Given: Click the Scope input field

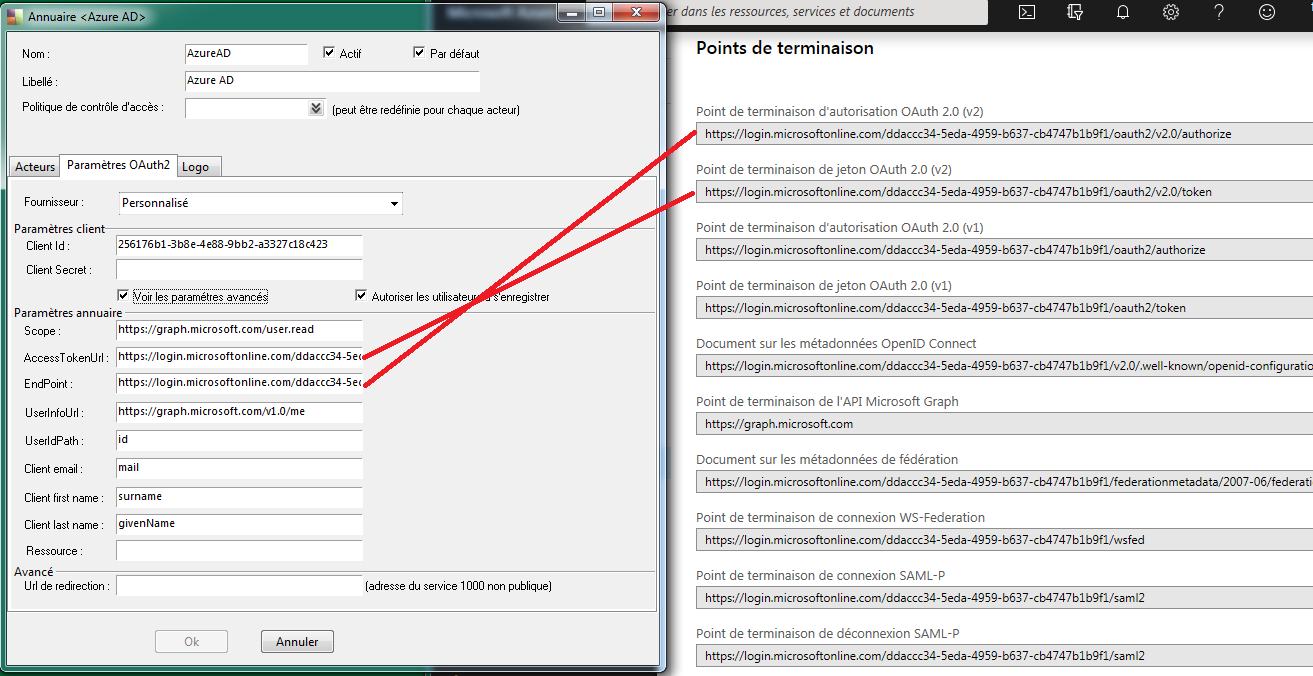Looking at the screenshot, I should coord(239,330).
